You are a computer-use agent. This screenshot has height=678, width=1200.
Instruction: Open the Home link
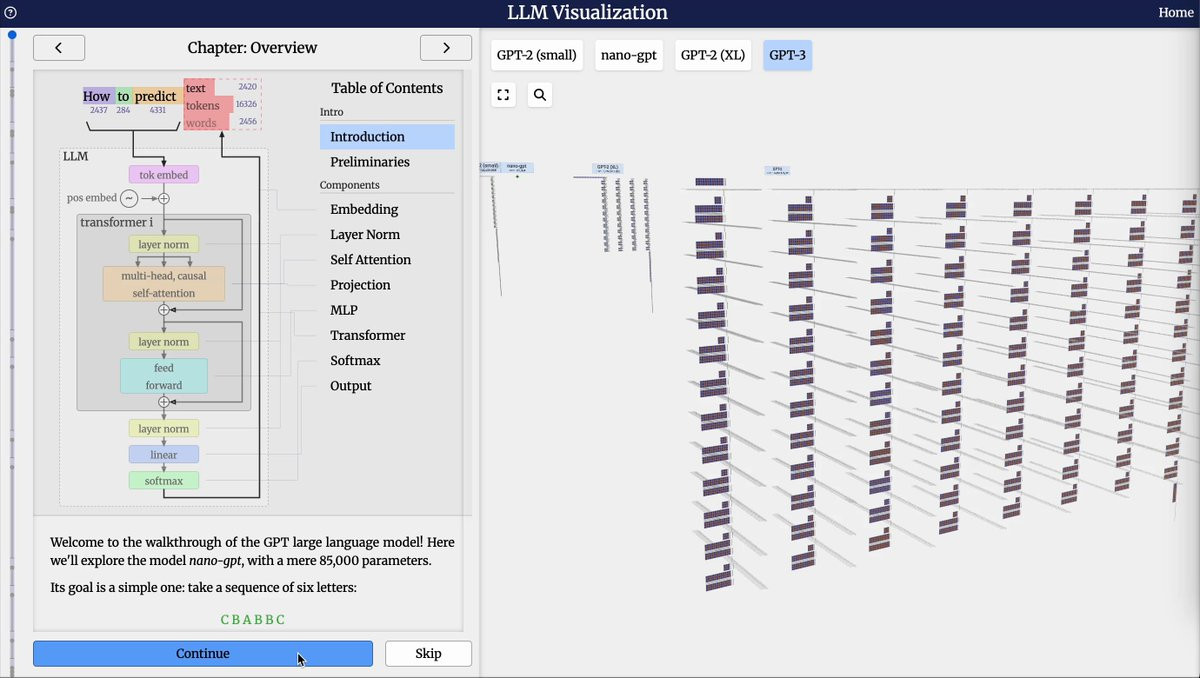click(1175, 13)
